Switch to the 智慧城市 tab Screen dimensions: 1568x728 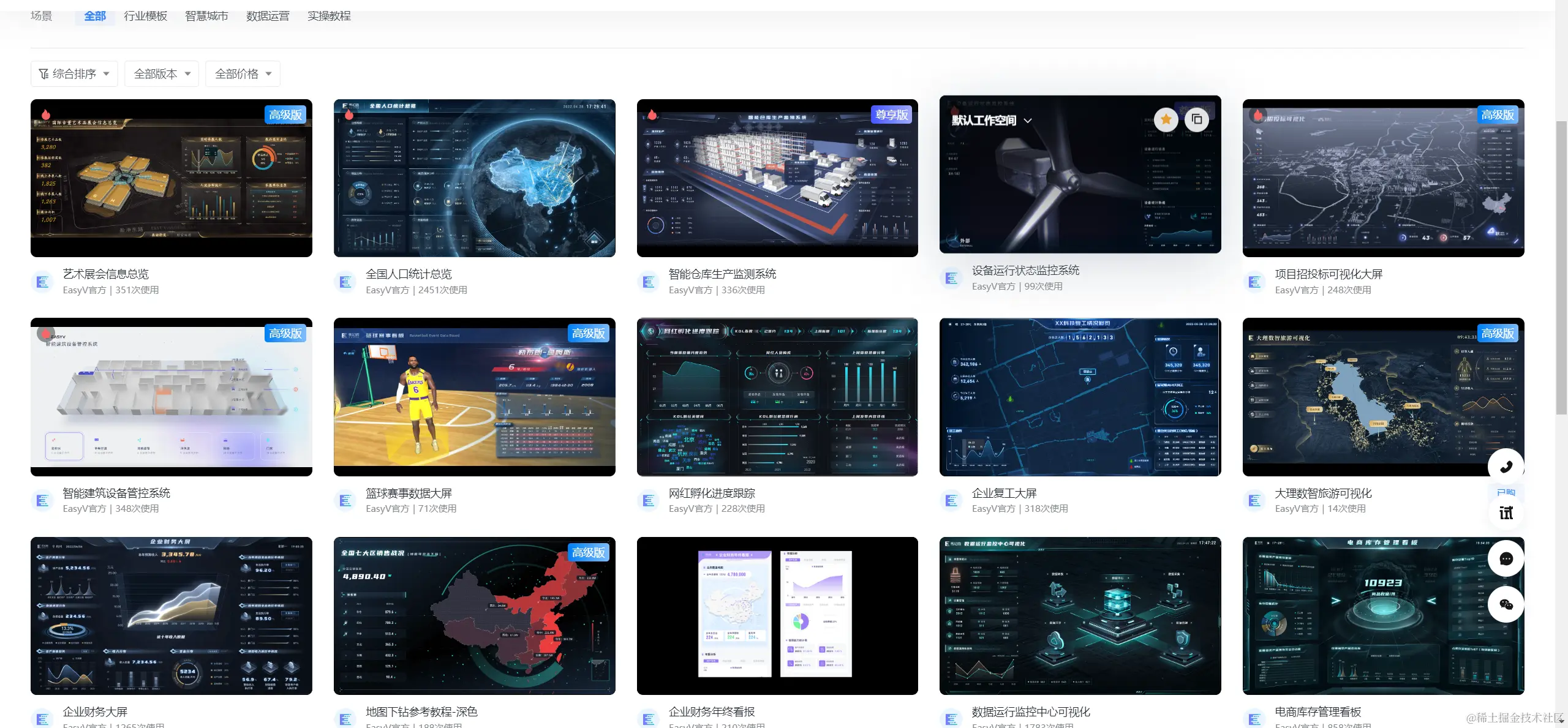[206, 16]
